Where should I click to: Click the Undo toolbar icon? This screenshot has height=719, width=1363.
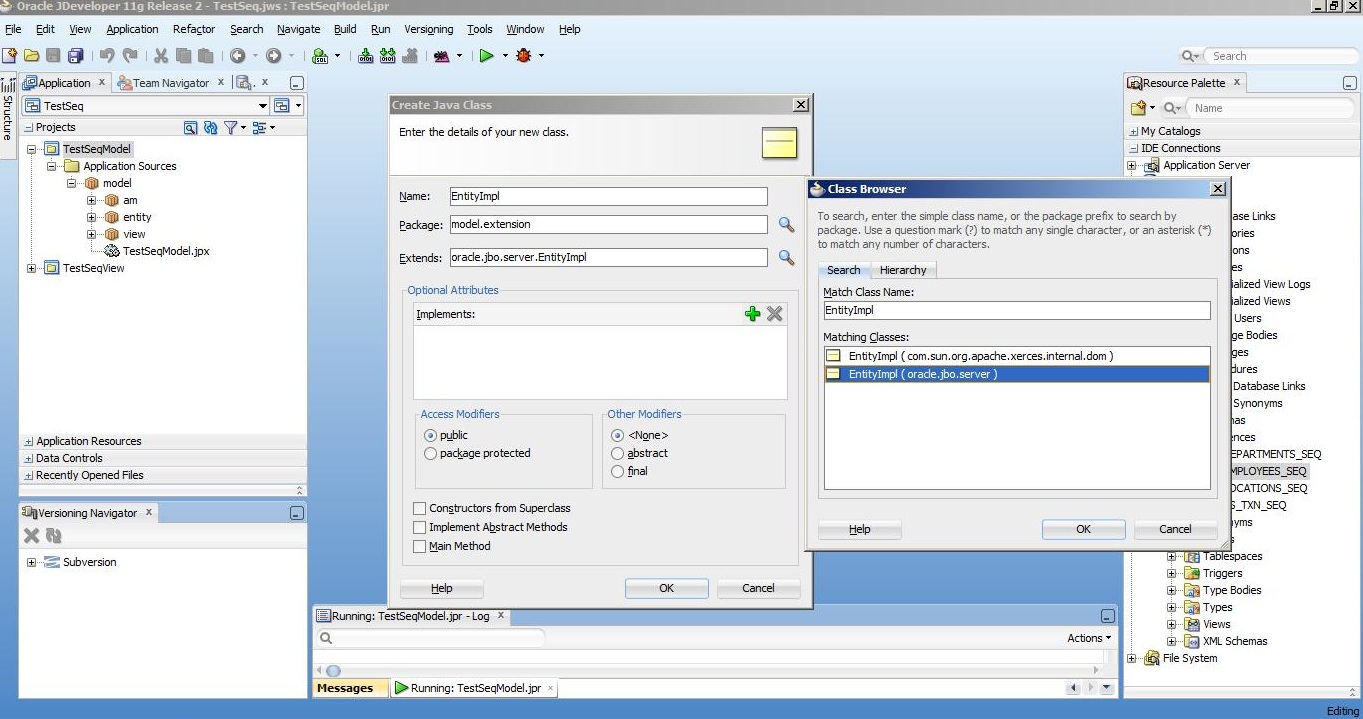107,56
